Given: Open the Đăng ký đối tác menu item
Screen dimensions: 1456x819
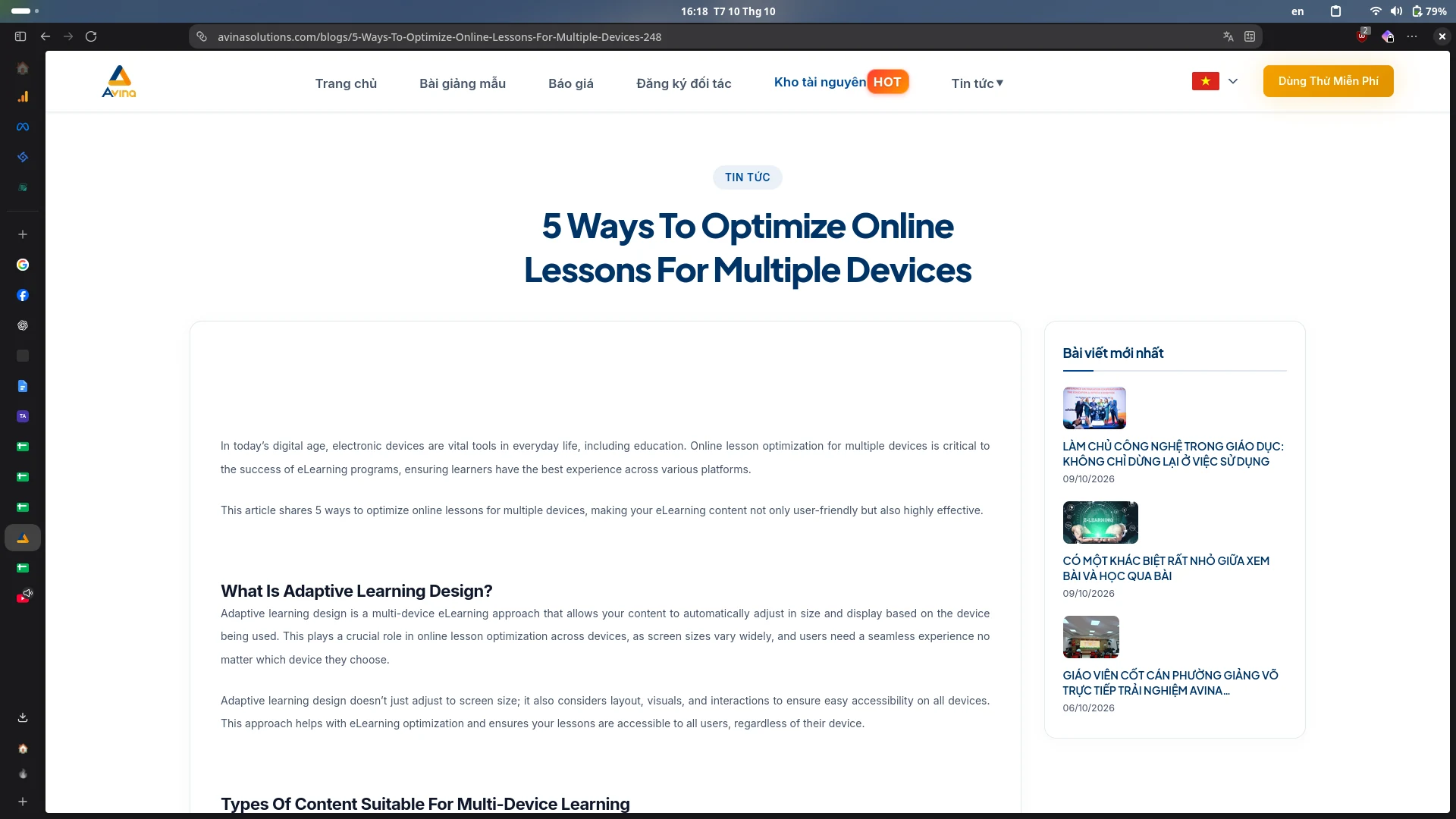Looking at the screenshot, I should pos(684,83).
